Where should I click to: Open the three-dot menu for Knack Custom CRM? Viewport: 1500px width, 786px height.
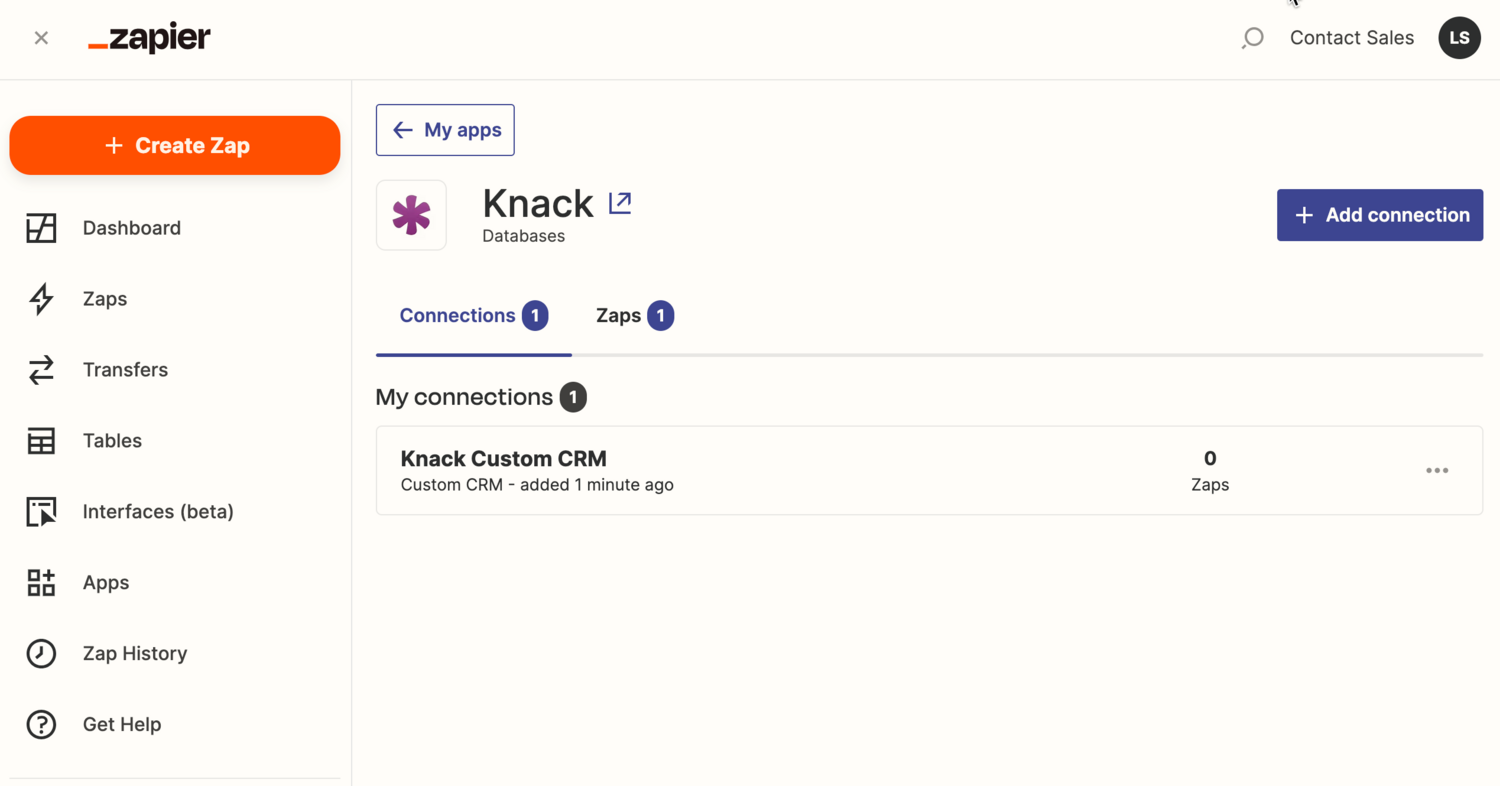point(1437,470)
